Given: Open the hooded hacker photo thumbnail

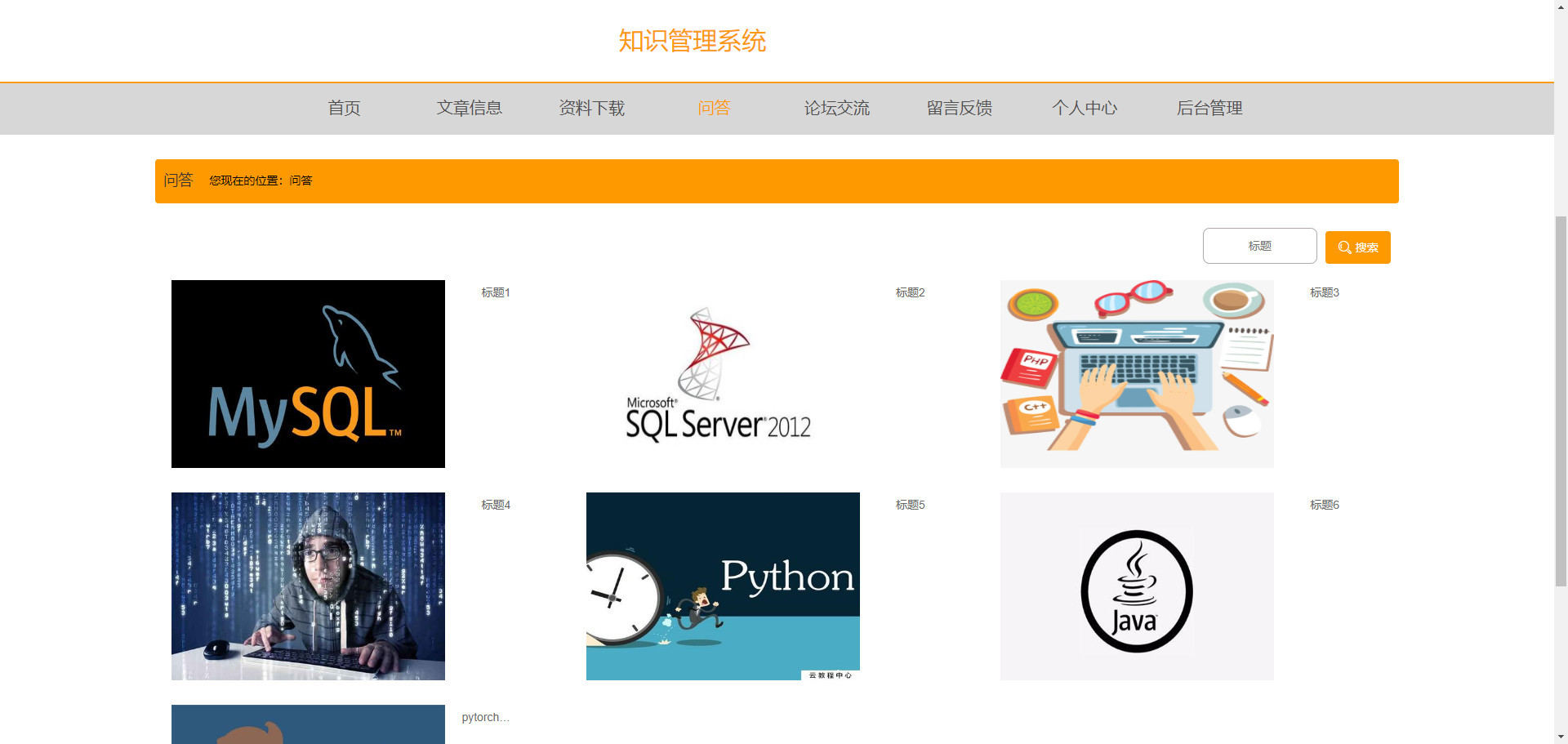Looking at the screenshot, I should [308, 586].
